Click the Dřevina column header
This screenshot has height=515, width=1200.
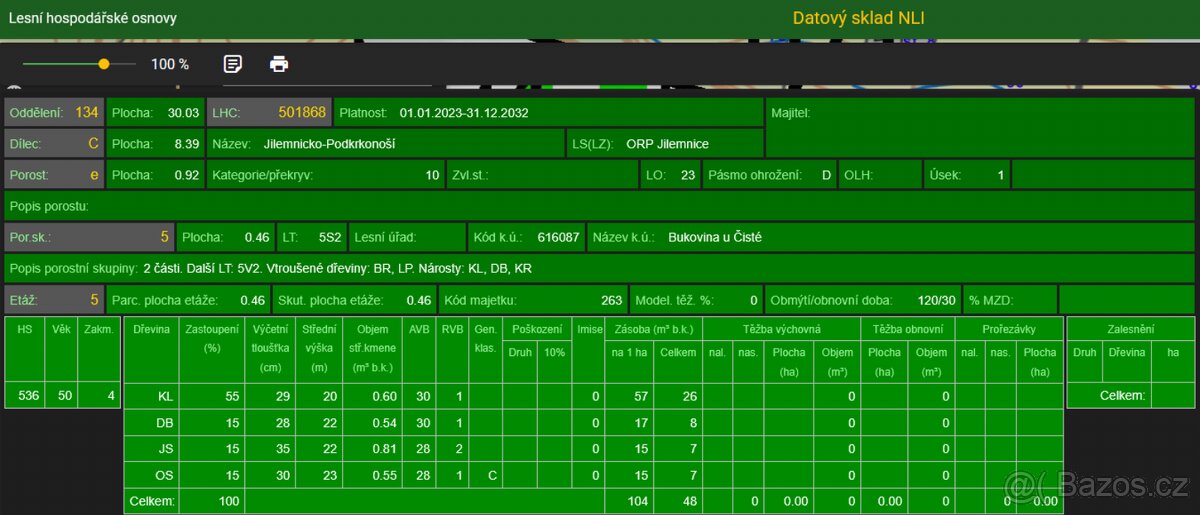click(x=151, y=329)
